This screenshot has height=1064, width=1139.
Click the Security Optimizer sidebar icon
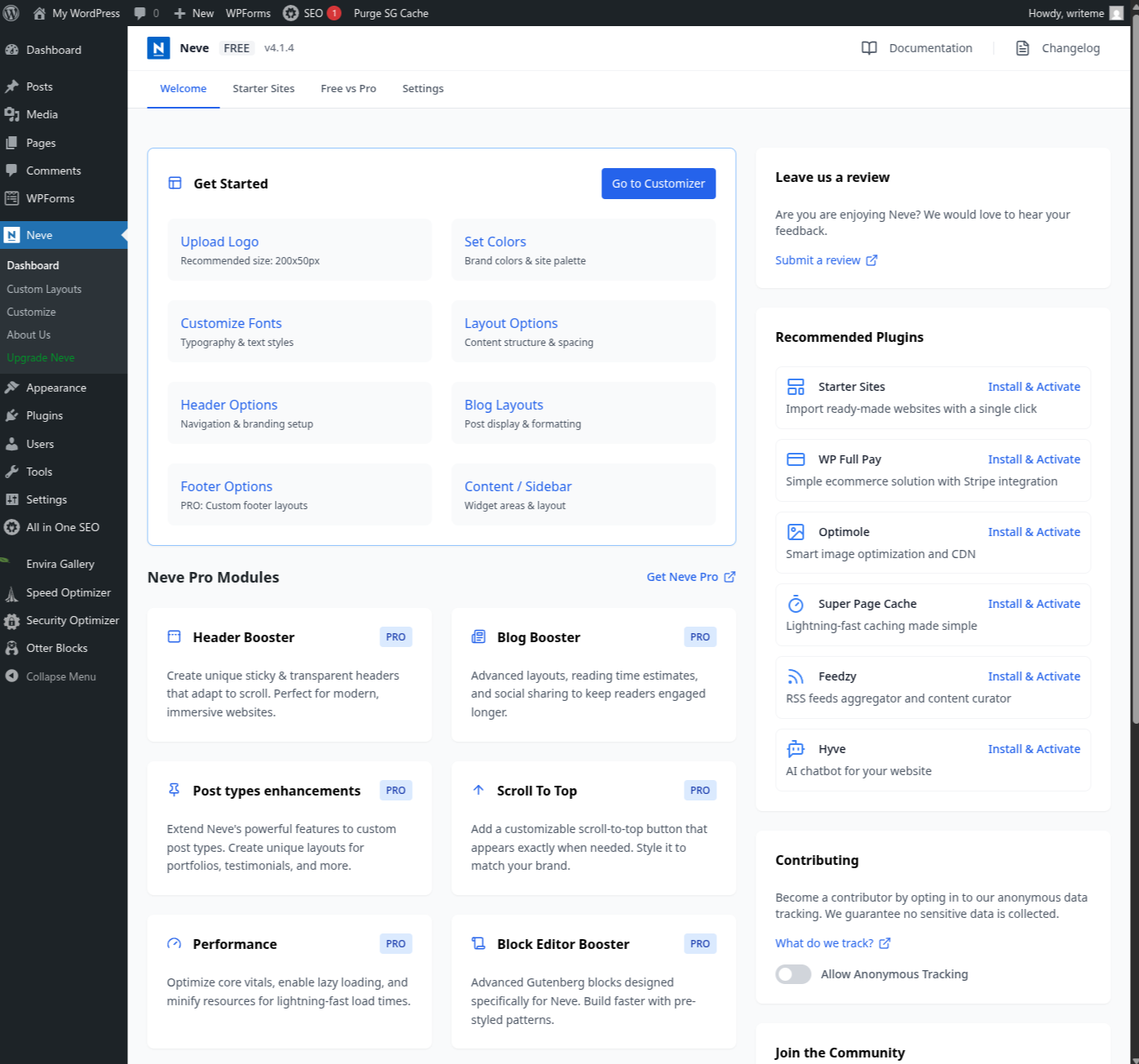point(11,620)
